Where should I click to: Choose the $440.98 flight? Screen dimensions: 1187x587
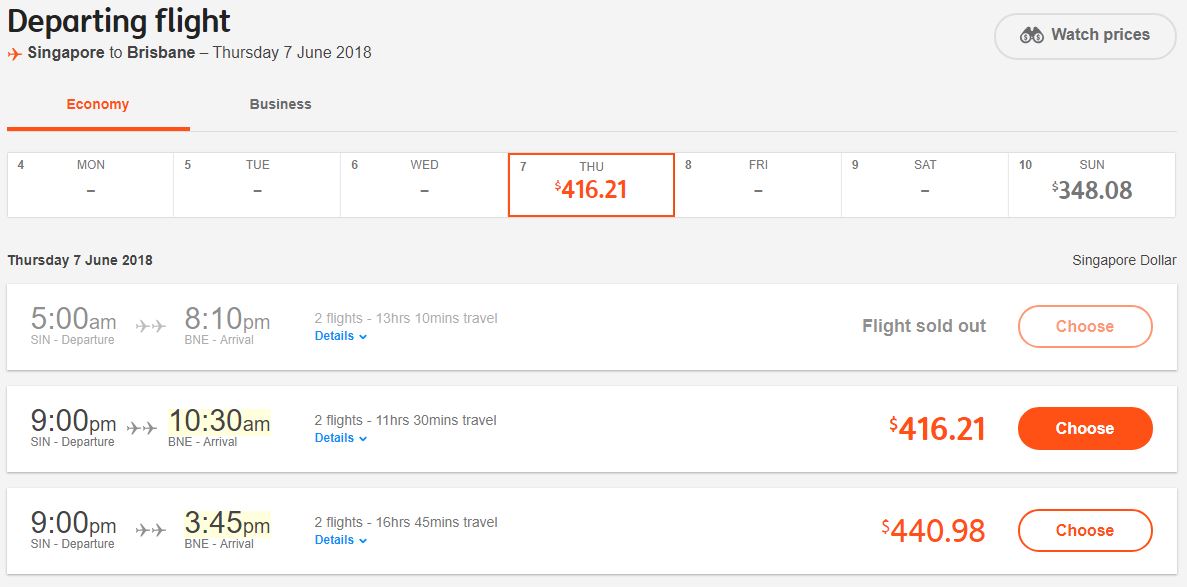(x=1084, y=530)
